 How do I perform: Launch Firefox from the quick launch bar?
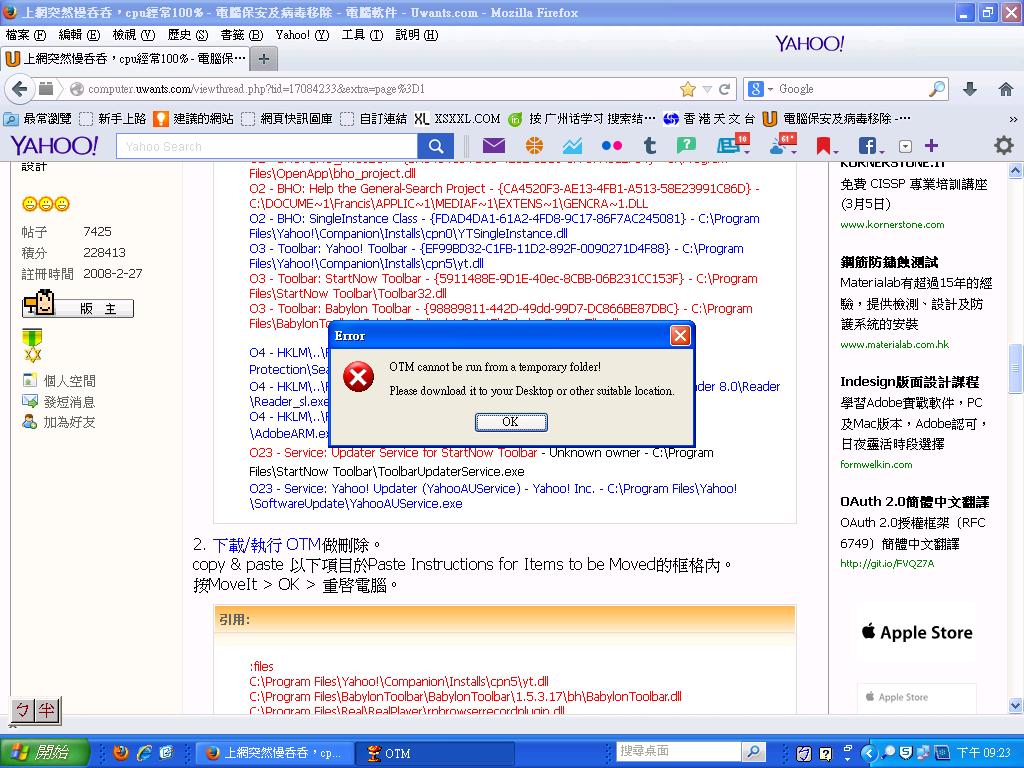tap(120, 753)
